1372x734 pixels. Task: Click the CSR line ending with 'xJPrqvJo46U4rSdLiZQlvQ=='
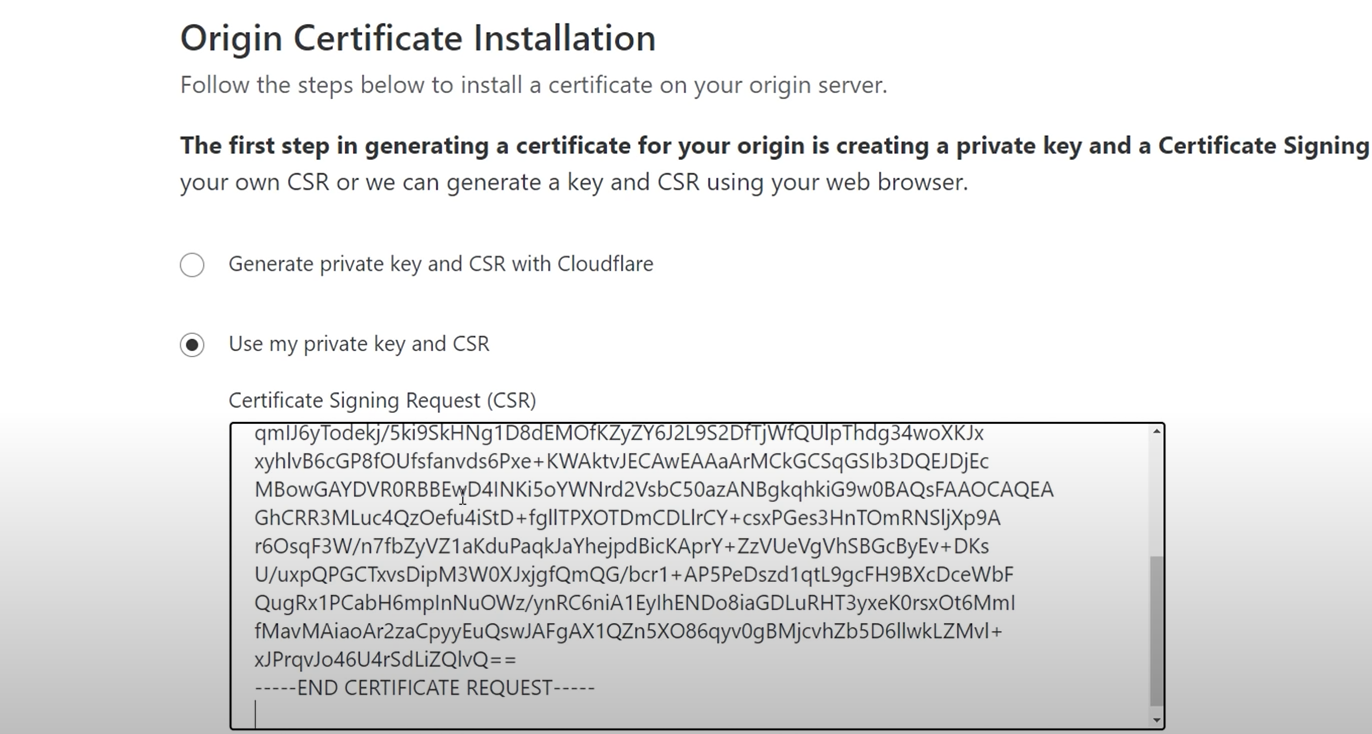386,660
